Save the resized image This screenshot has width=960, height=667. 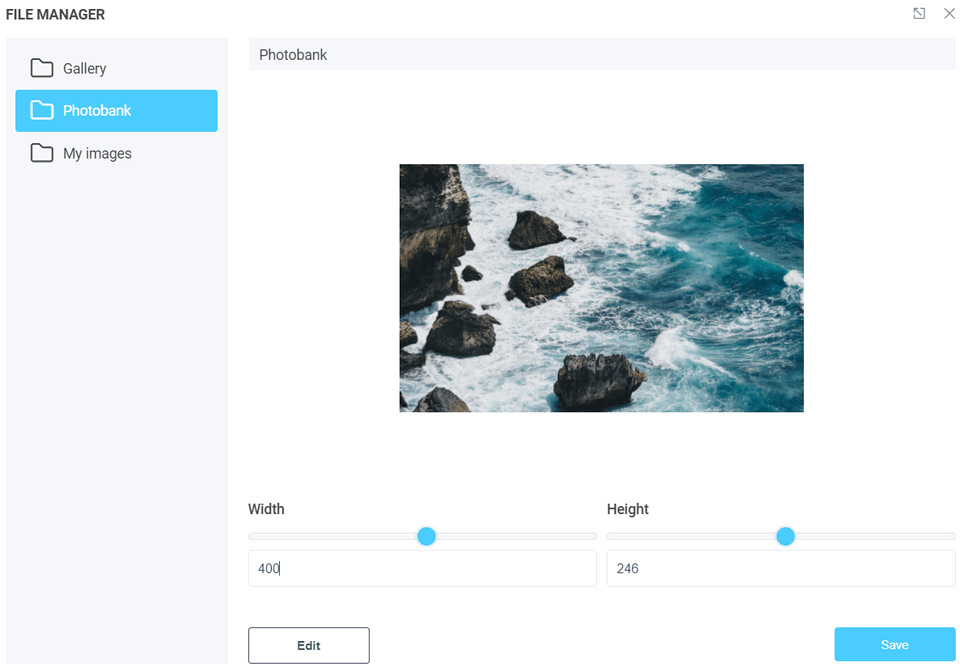coord(894,645)
